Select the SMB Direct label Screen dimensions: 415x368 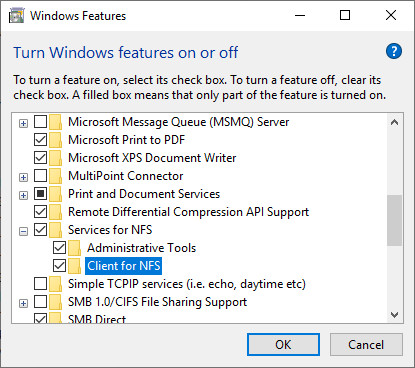97,319
